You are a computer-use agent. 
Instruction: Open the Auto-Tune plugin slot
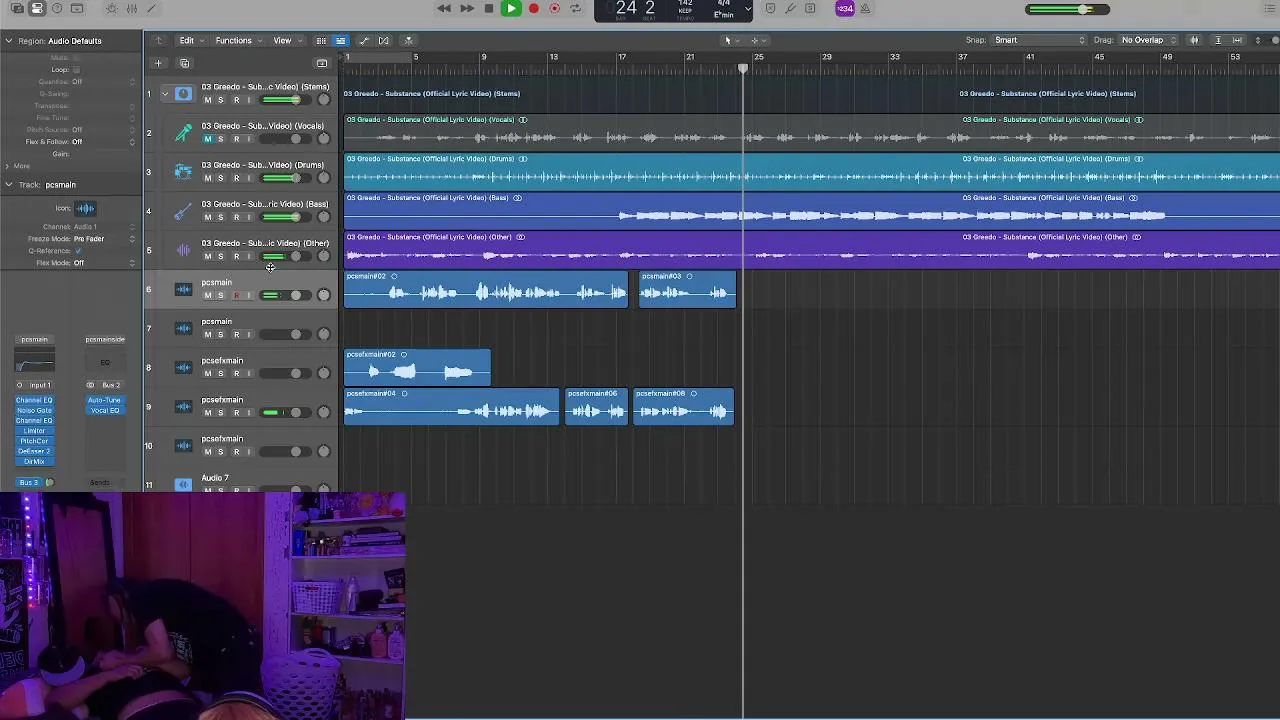coord(104,401)
